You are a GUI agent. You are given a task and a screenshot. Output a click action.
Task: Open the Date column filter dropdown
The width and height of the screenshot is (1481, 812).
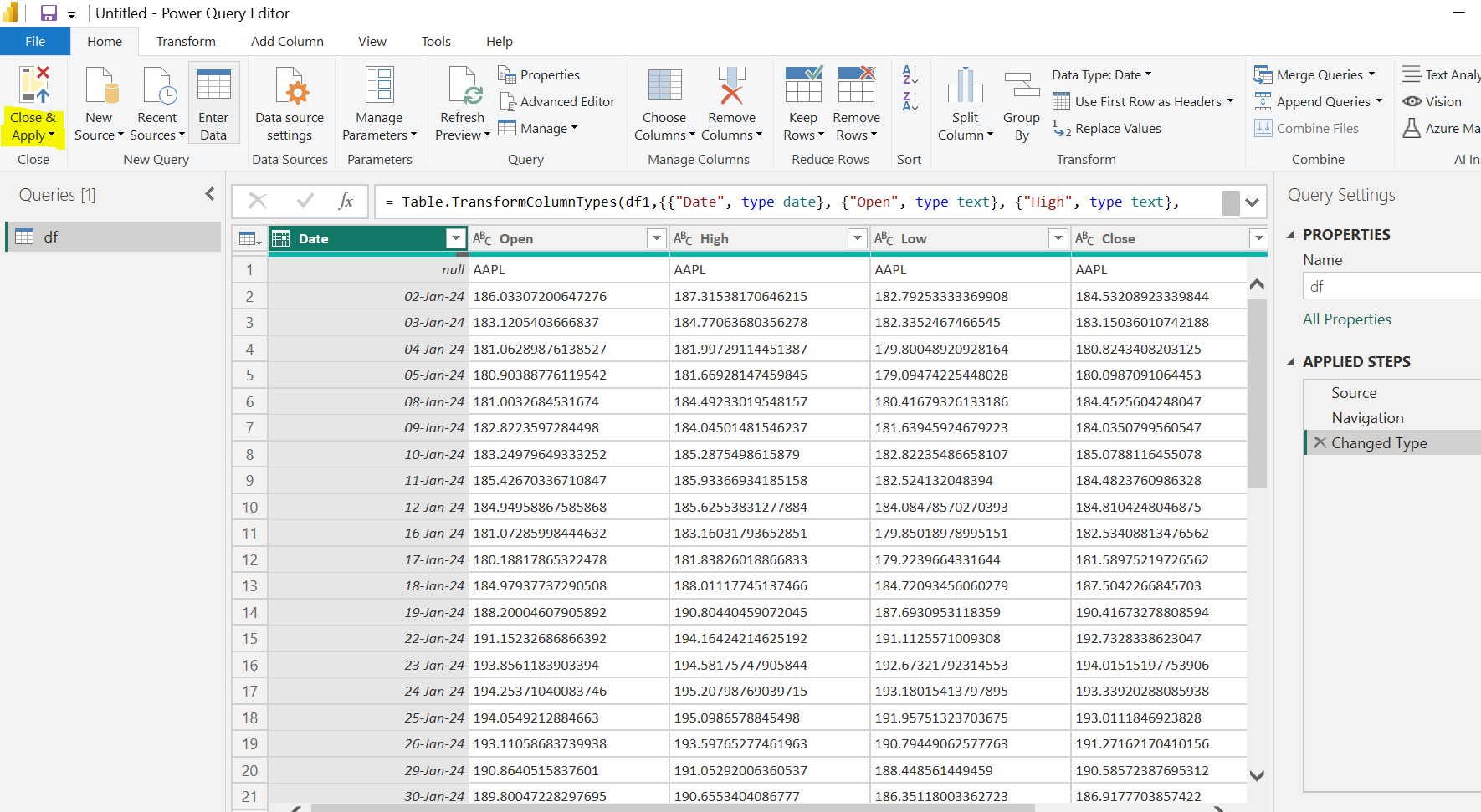click(x=455, y=238)
